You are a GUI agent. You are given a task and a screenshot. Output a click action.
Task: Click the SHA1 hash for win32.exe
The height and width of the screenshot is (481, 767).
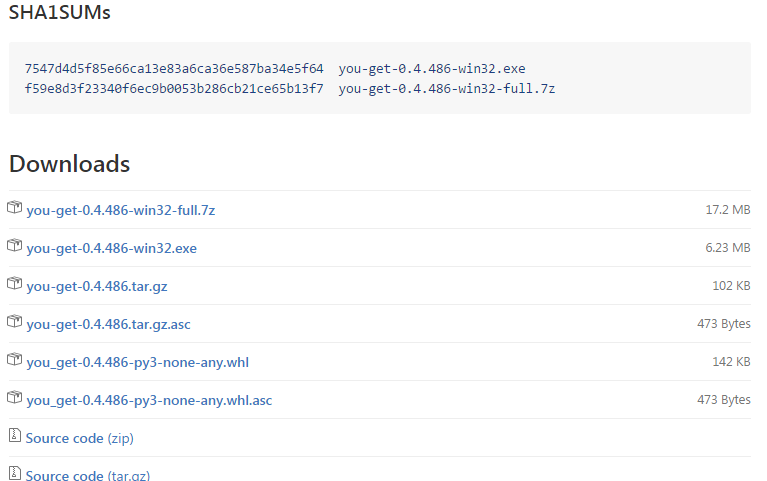click(x=174, y=69)
